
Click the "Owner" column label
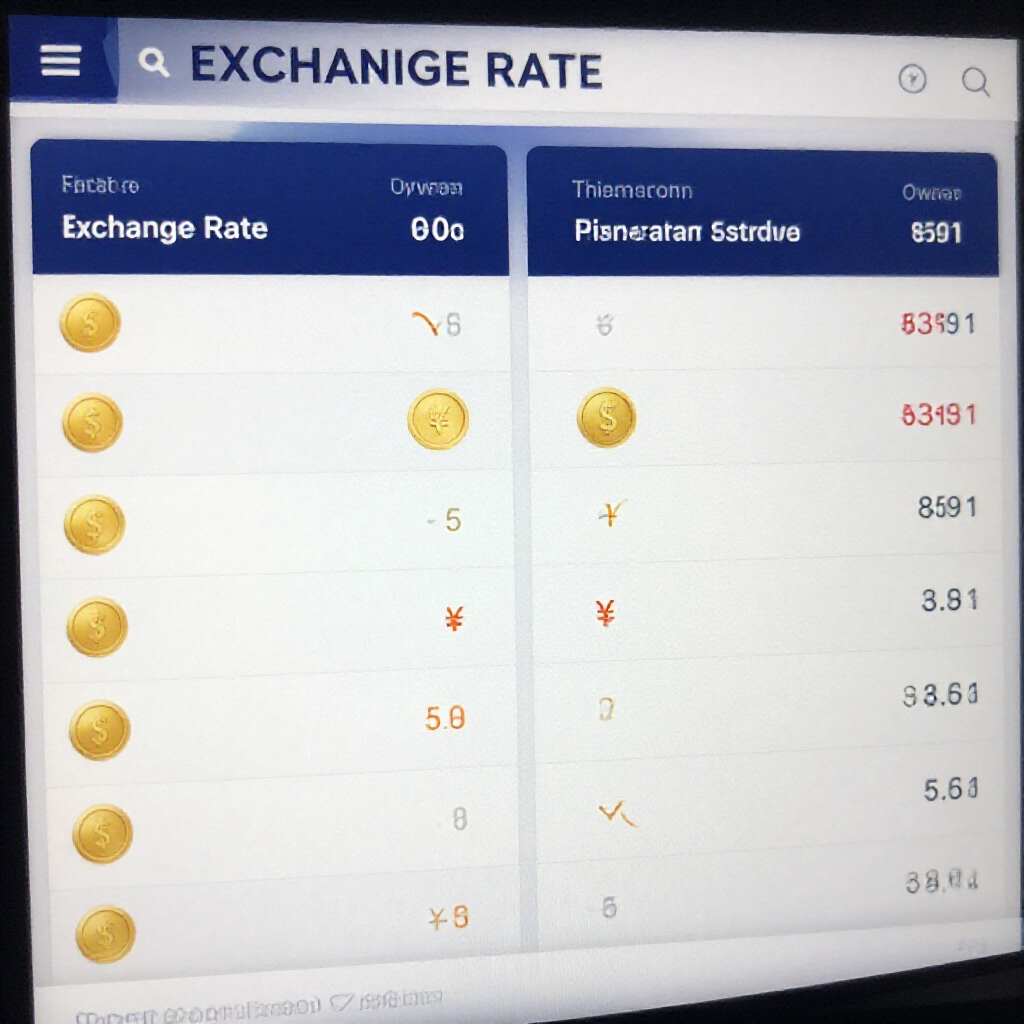coord(931,193)
